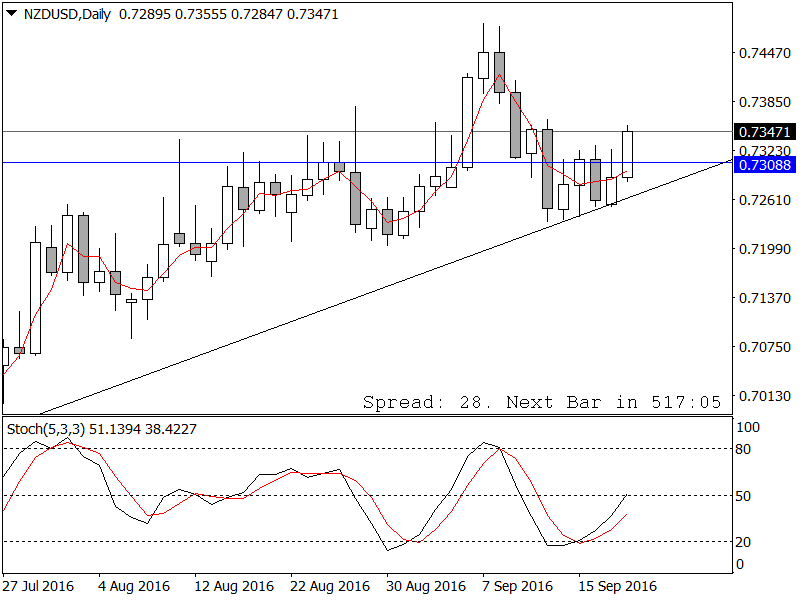Select the price axis label 0.72610
This screenshot has width=800, height=600.
pos(765,200)
